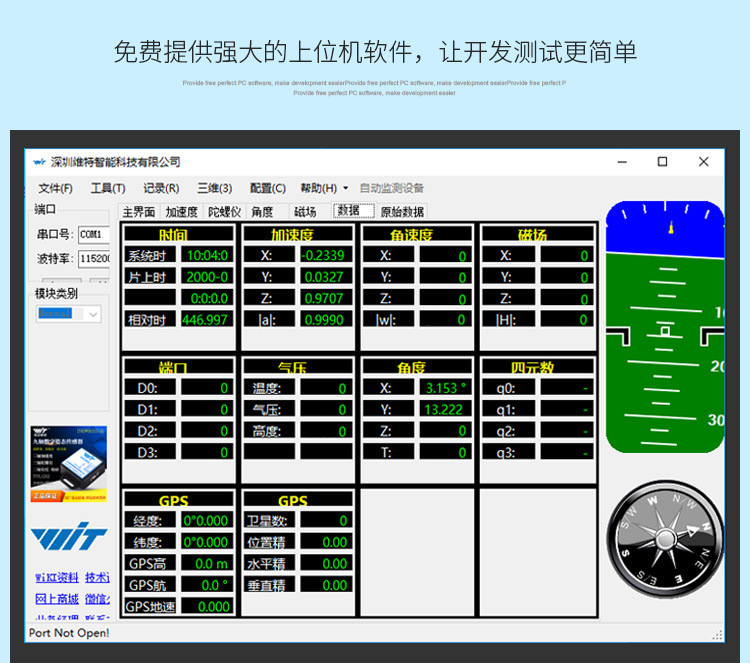Click the 相对时 value 446.997
Screen dimensions: 750x663
coord(207,320)
